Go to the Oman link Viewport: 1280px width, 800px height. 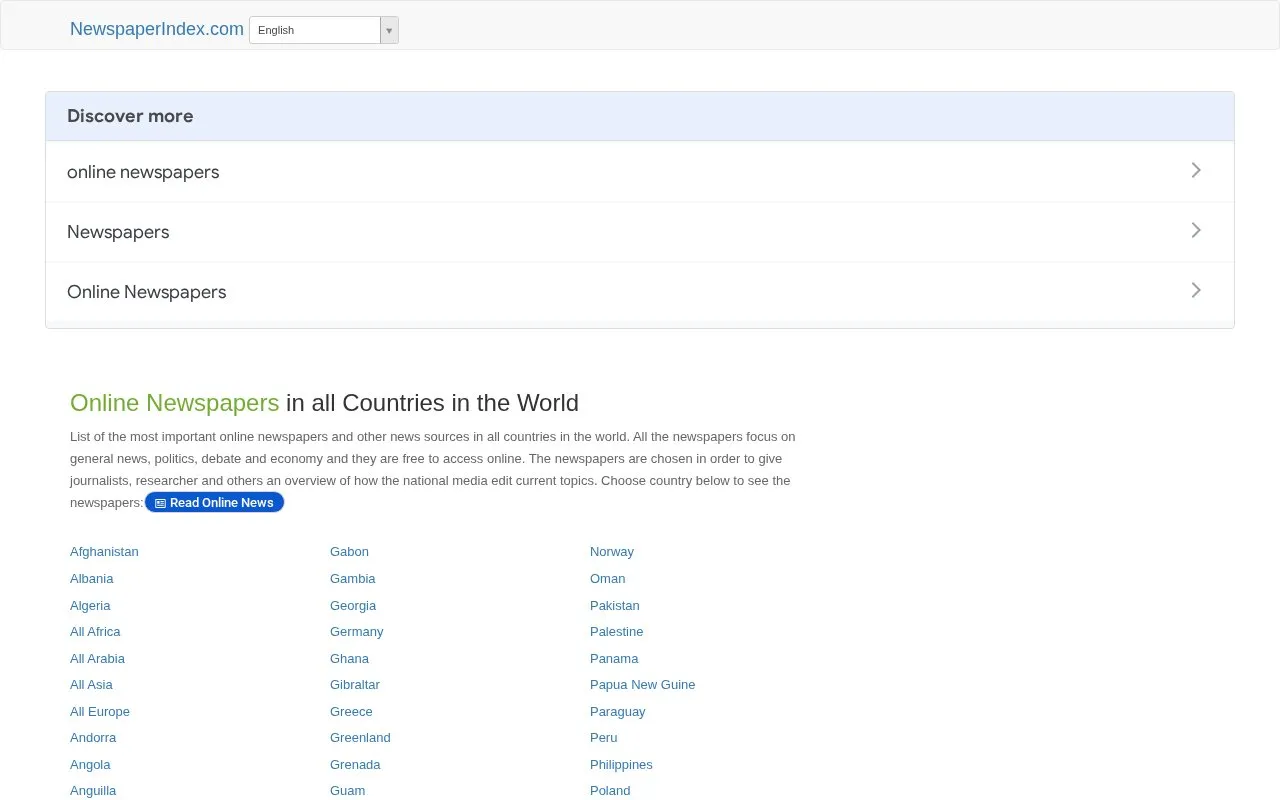click(x=607, y=579)
